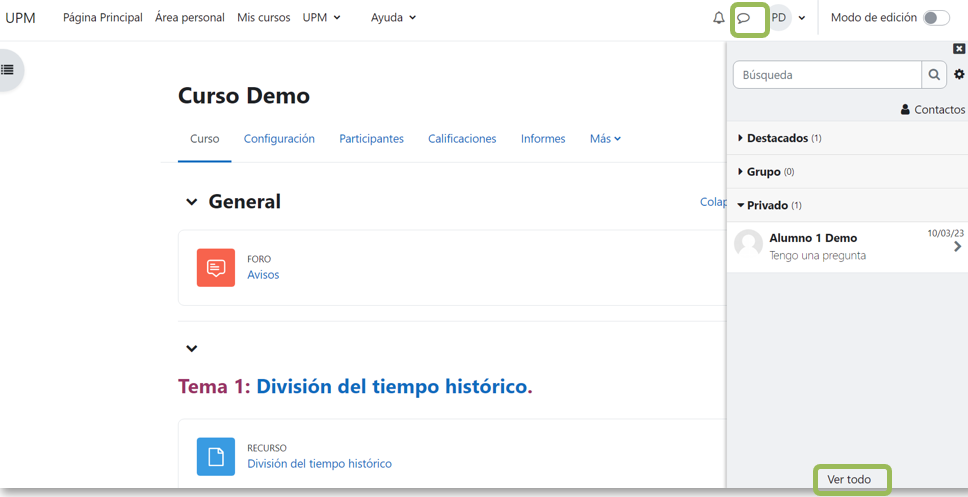Open the Ayuda dropdown menu
The height and width of the screenshot is (497, 968).
[x=393, y=18]
